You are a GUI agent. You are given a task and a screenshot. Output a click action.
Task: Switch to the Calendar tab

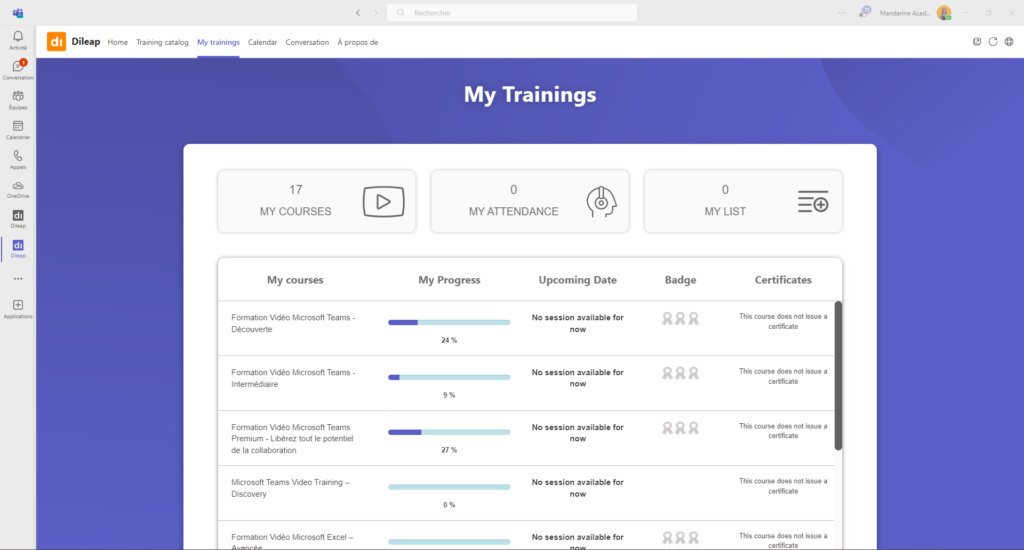[x=263, y=42]
